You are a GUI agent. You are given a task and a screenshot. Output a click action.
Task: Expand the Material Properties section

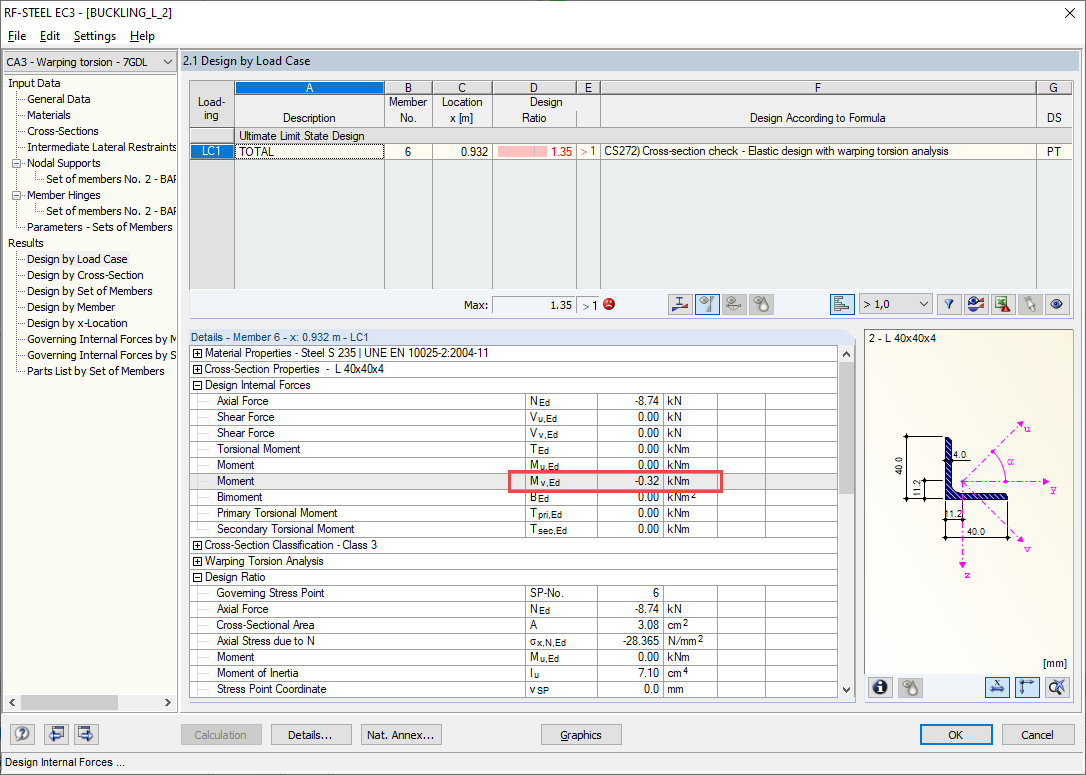pyautogui.click(x=197, y=353)
